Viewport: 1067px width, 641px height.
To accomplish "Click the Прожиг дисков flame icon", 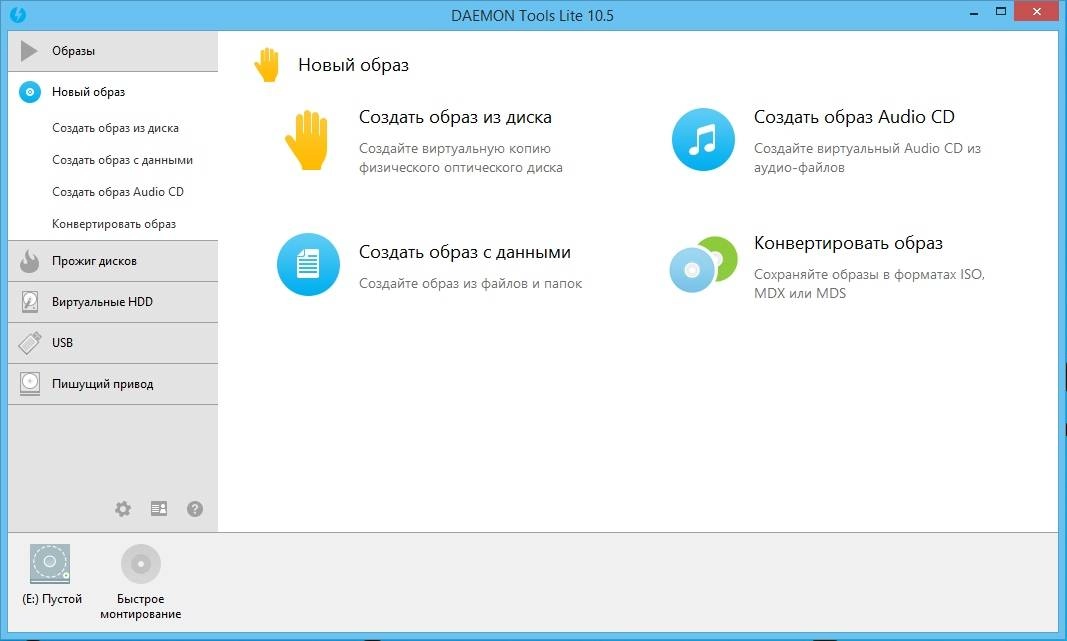I will coord(29,261).
